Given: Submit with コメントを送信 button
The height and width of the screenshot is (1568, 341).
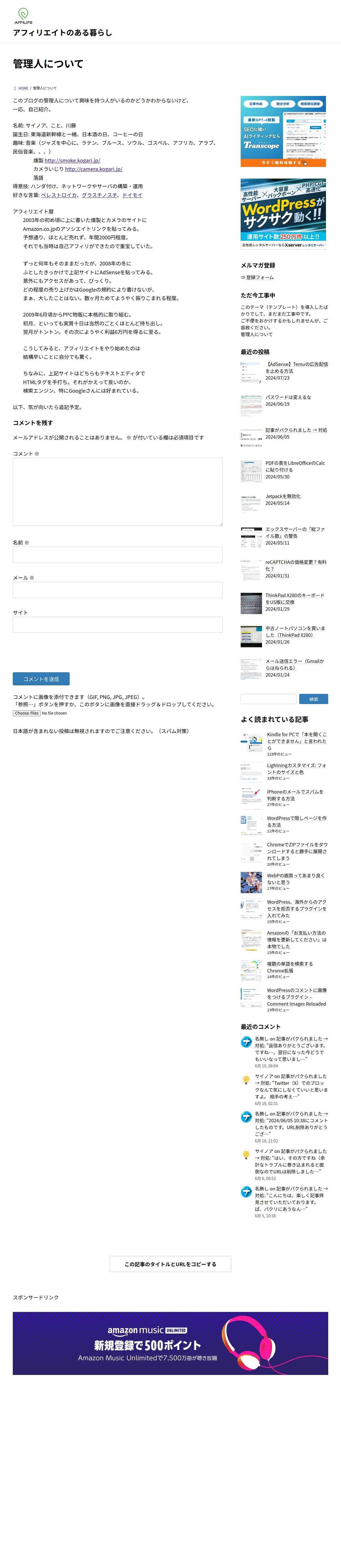Looking at the screenshot, I should (x=41, y=679).
